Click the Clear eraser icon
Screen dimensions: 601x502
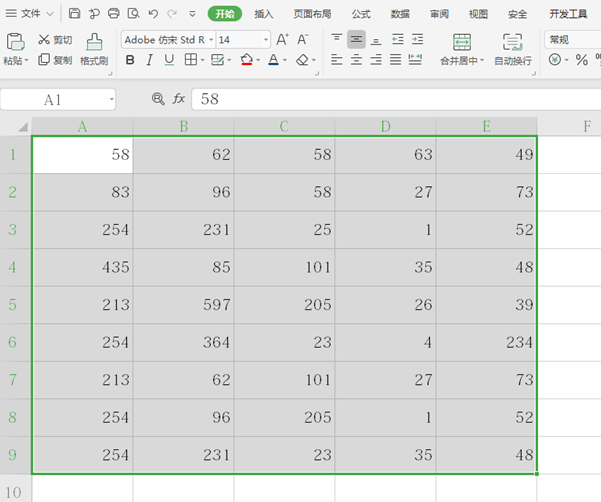302,60
